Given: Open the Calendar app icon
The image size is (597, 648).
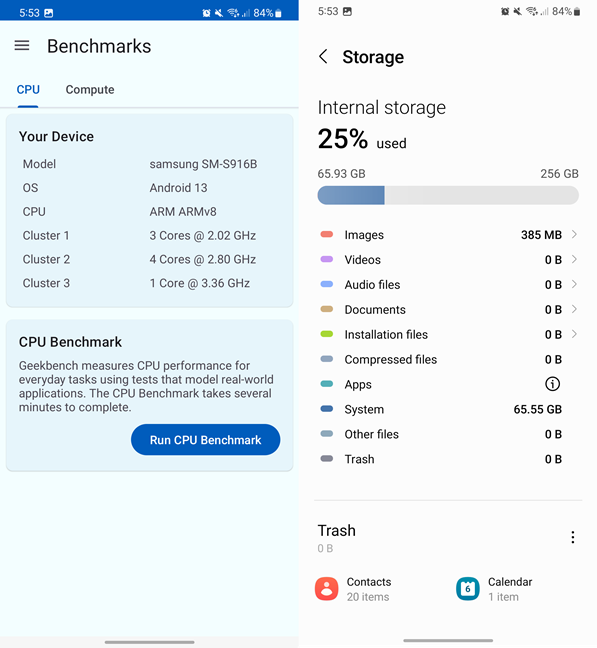Looking at the screenshot, I should click(468, 588).
